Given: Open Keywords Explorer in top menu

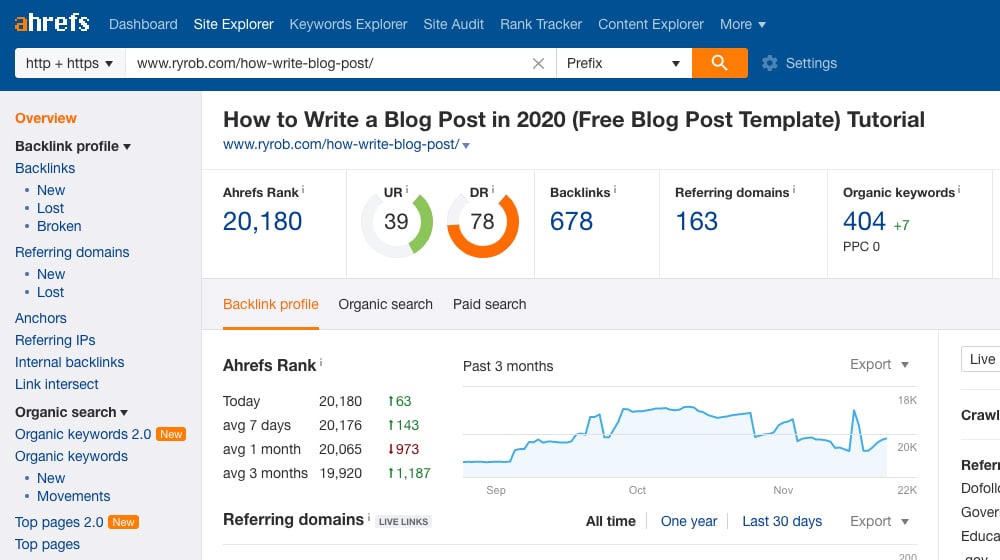Looking at the screenshot, I should [x=348, y=24].
